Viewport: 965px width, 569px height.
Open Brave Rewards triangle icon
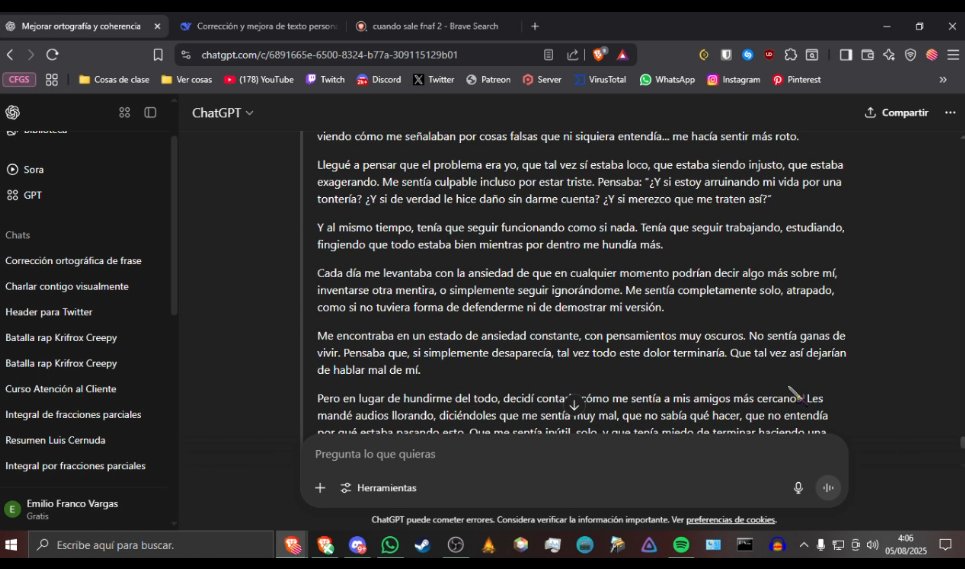tap(623, 55)
